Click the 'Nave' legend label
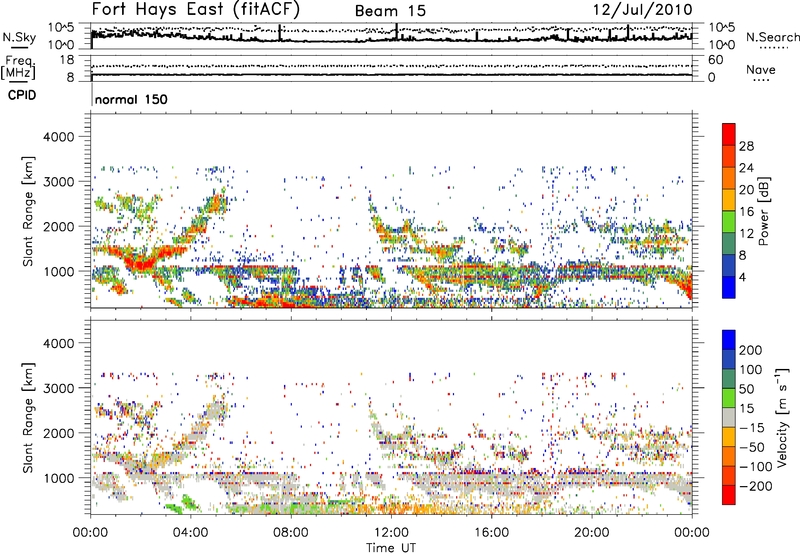800x554 pixels. 761,70
